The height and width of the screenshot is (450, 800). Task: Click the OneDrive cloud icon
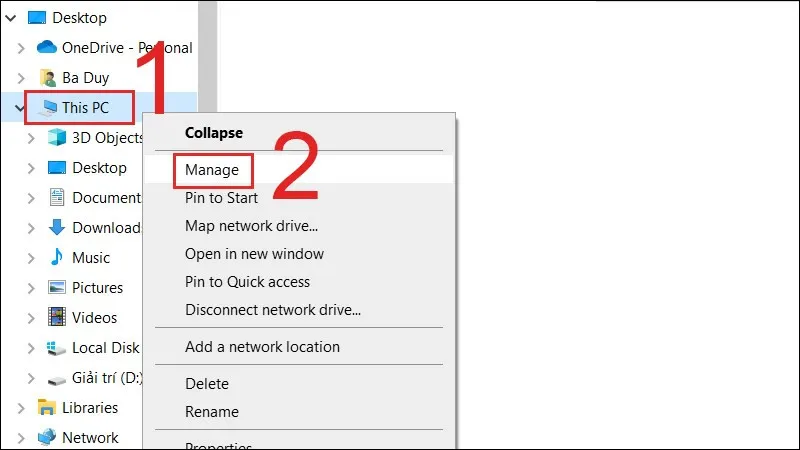pos(47,48)
